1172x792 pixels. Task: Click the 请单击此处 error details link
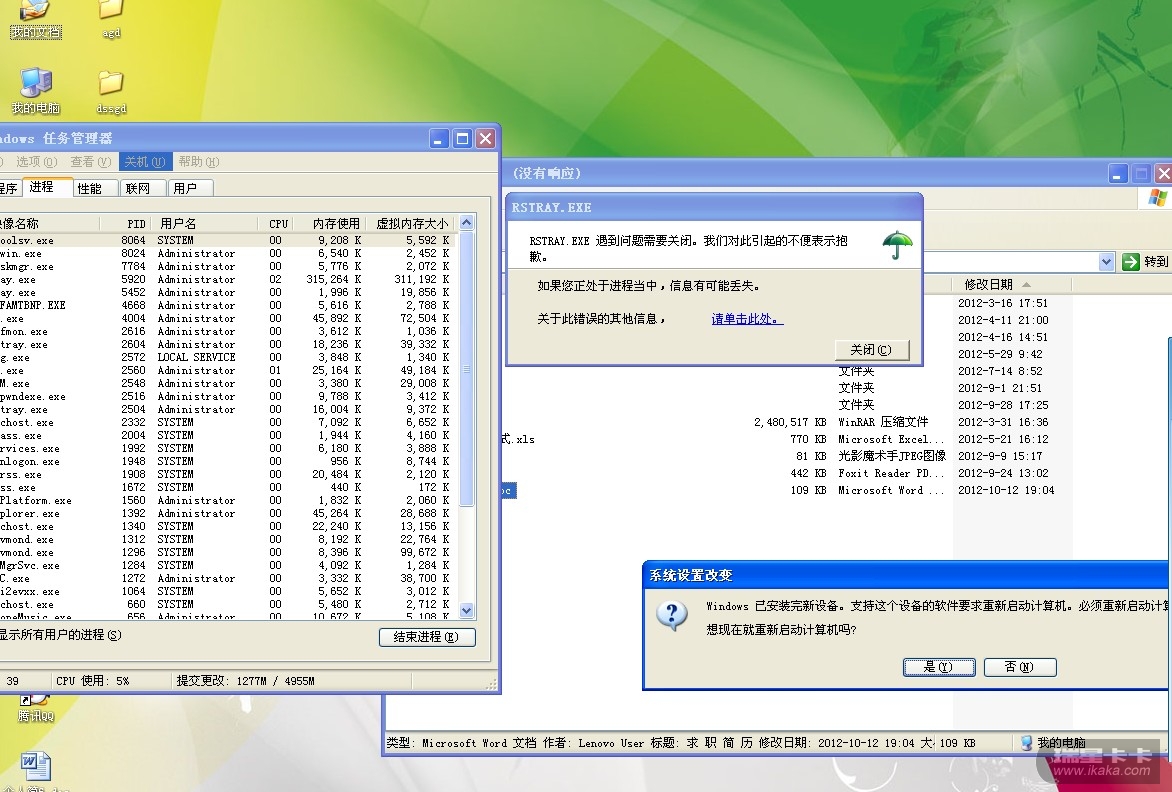[747, 319]
